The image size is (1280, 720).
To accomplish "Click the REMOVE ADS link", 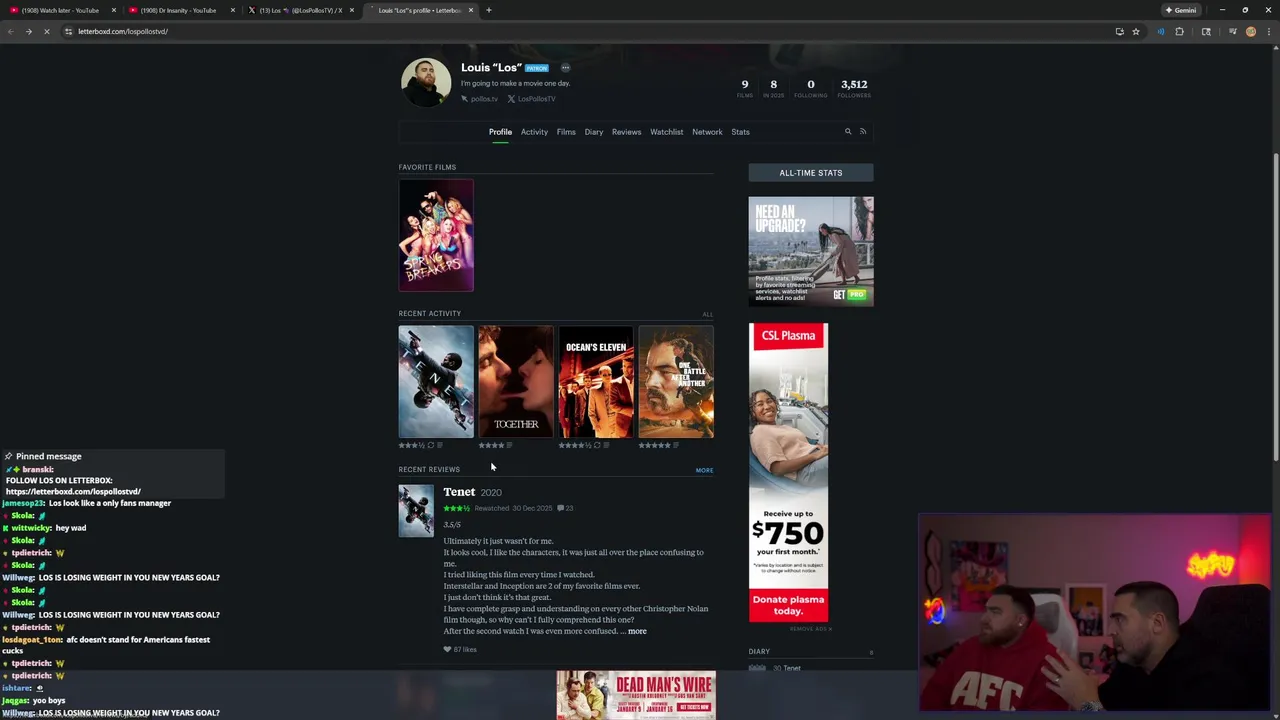I will tap(809, 629).
